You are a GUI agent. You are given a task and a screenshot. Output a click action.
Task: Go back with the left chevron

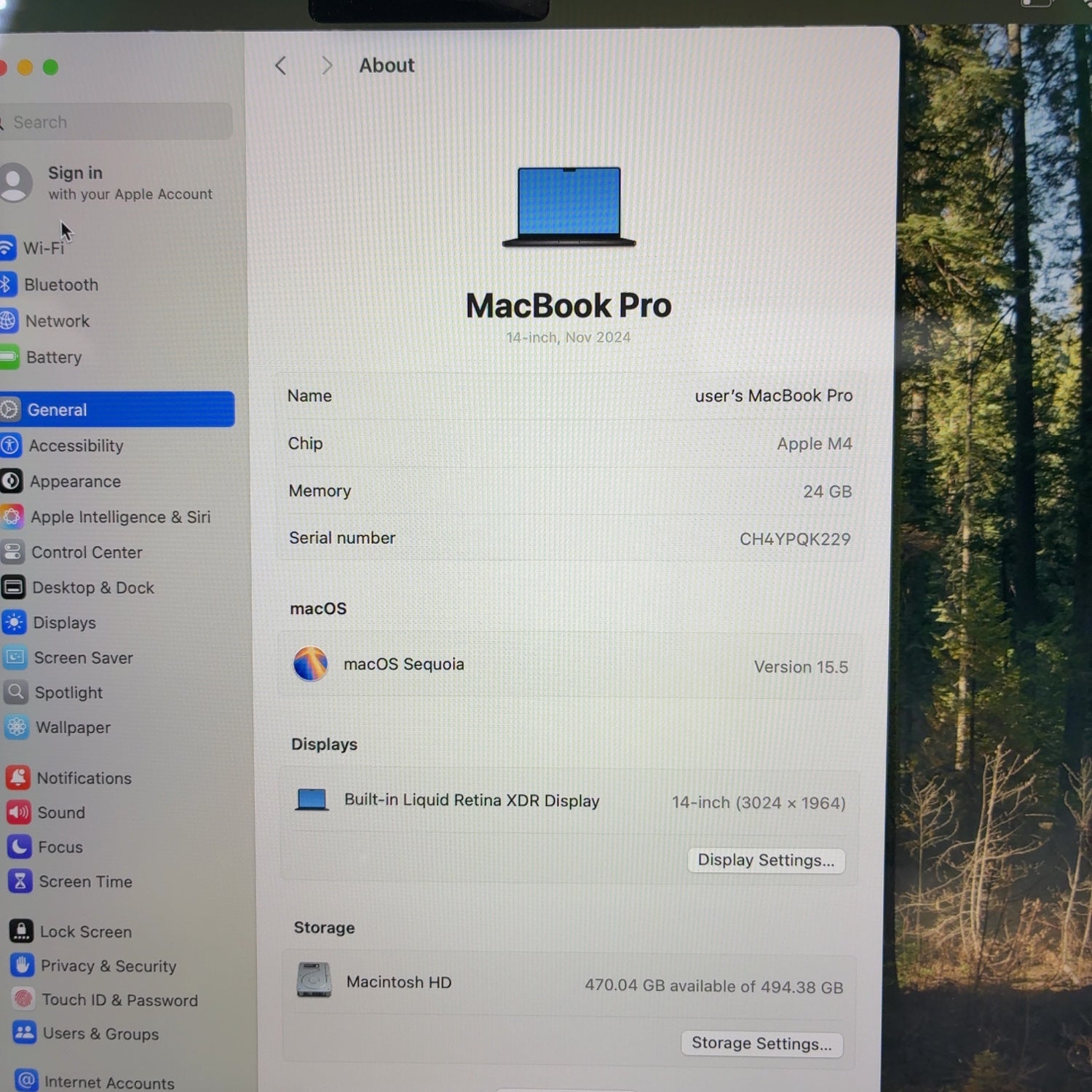(x=281, y=66)
